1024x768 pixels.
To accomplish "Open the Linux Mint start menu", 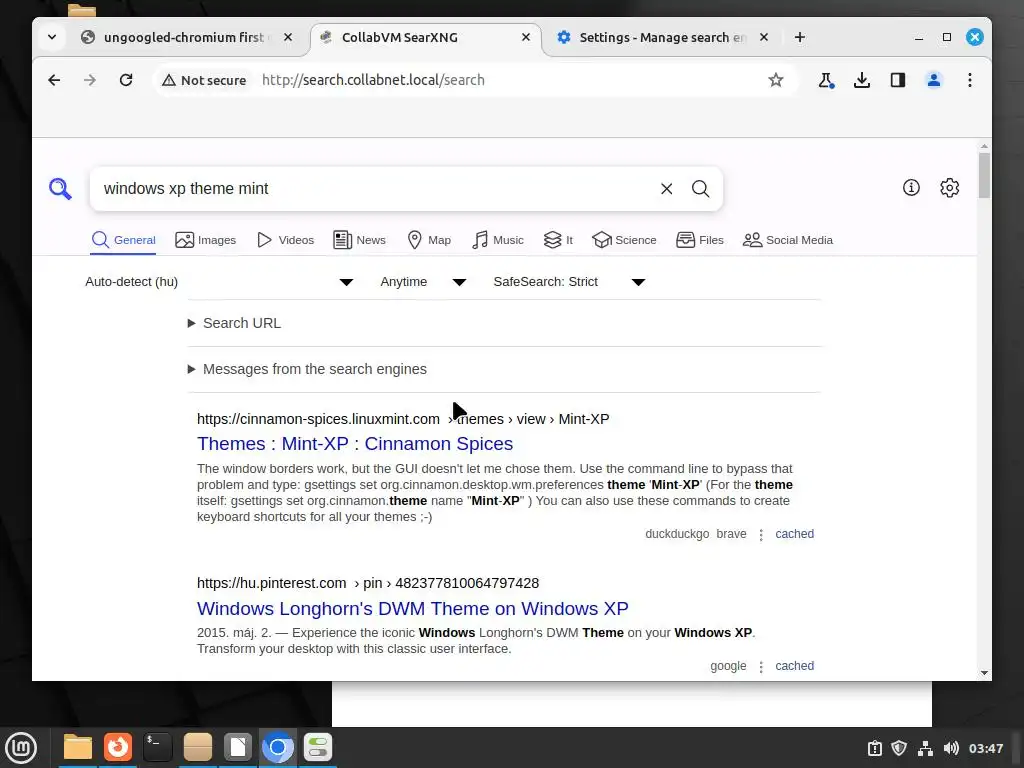I will pos(21,747).
